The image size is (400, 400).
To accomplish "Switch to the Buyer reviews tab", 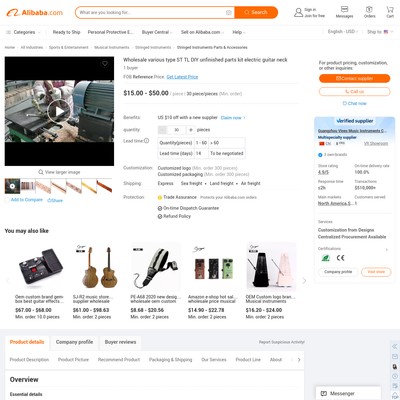I will 120,342.
